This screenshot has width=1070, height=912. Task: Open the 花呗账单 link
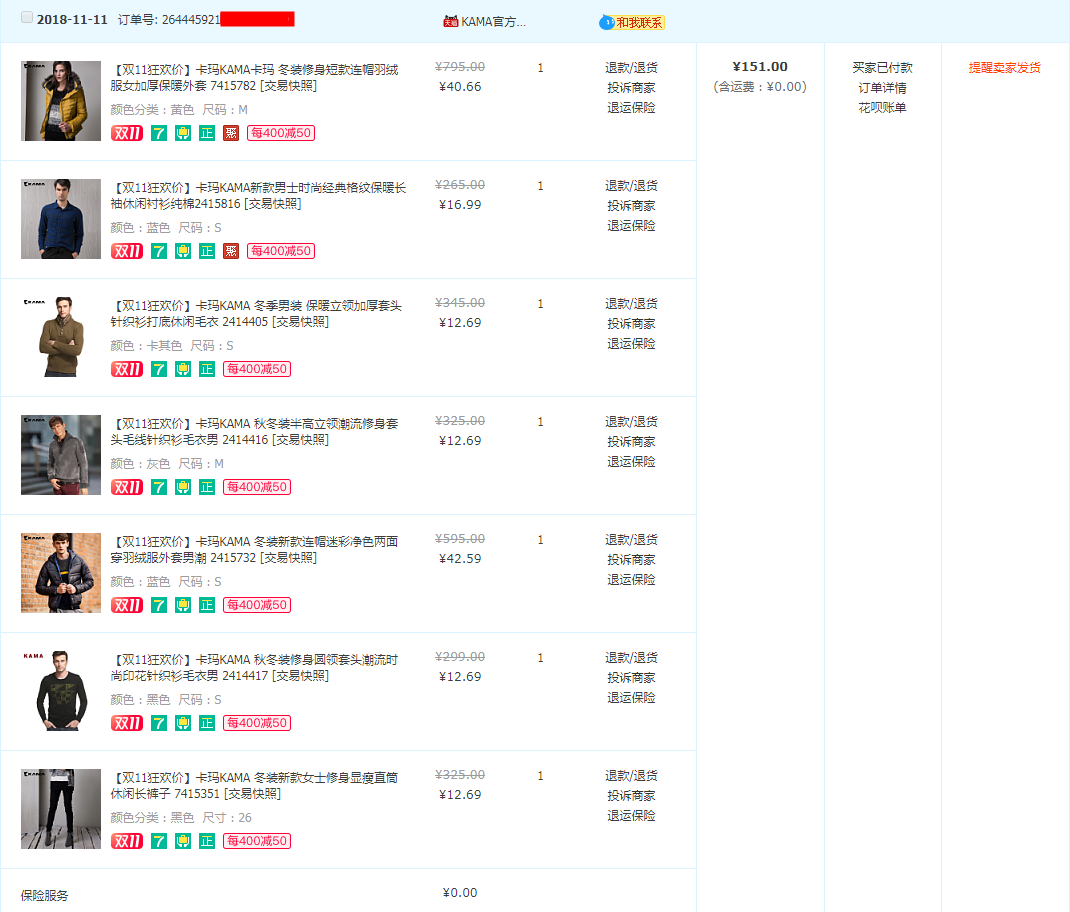pyautogui.click(x=882, y=108)
